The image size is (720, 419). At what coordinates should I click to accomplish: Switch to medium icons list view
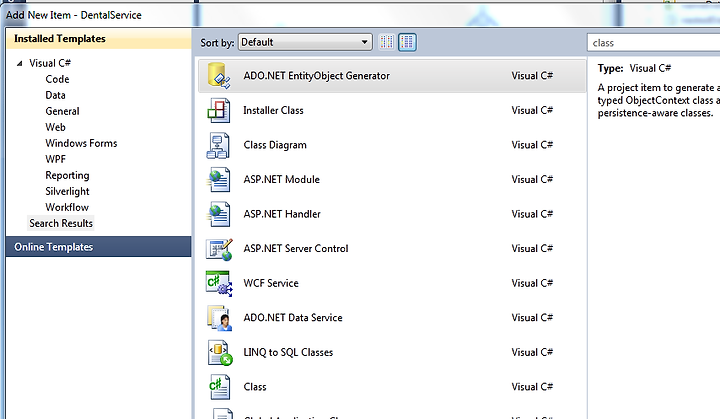407,42
